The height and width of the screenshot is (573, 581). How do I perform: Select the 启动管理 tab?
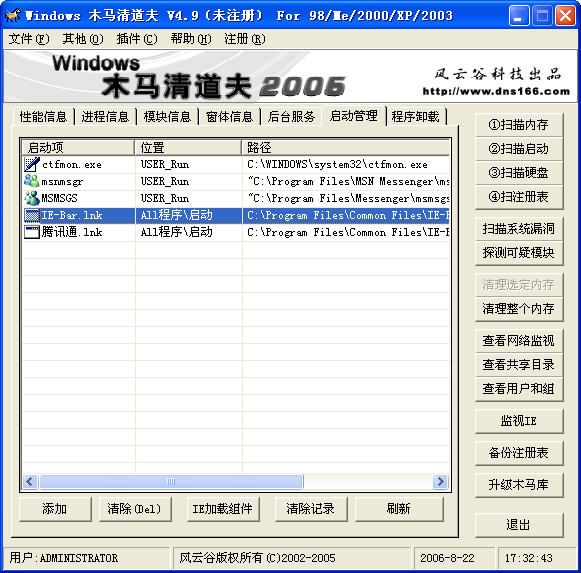[x=354, y=116]
